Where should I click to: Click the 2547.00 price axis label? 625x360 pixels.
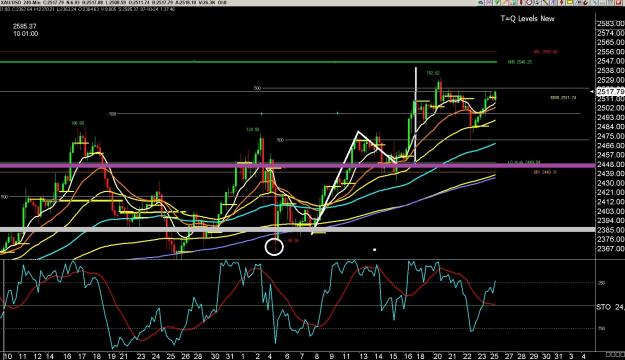[611, 61]
